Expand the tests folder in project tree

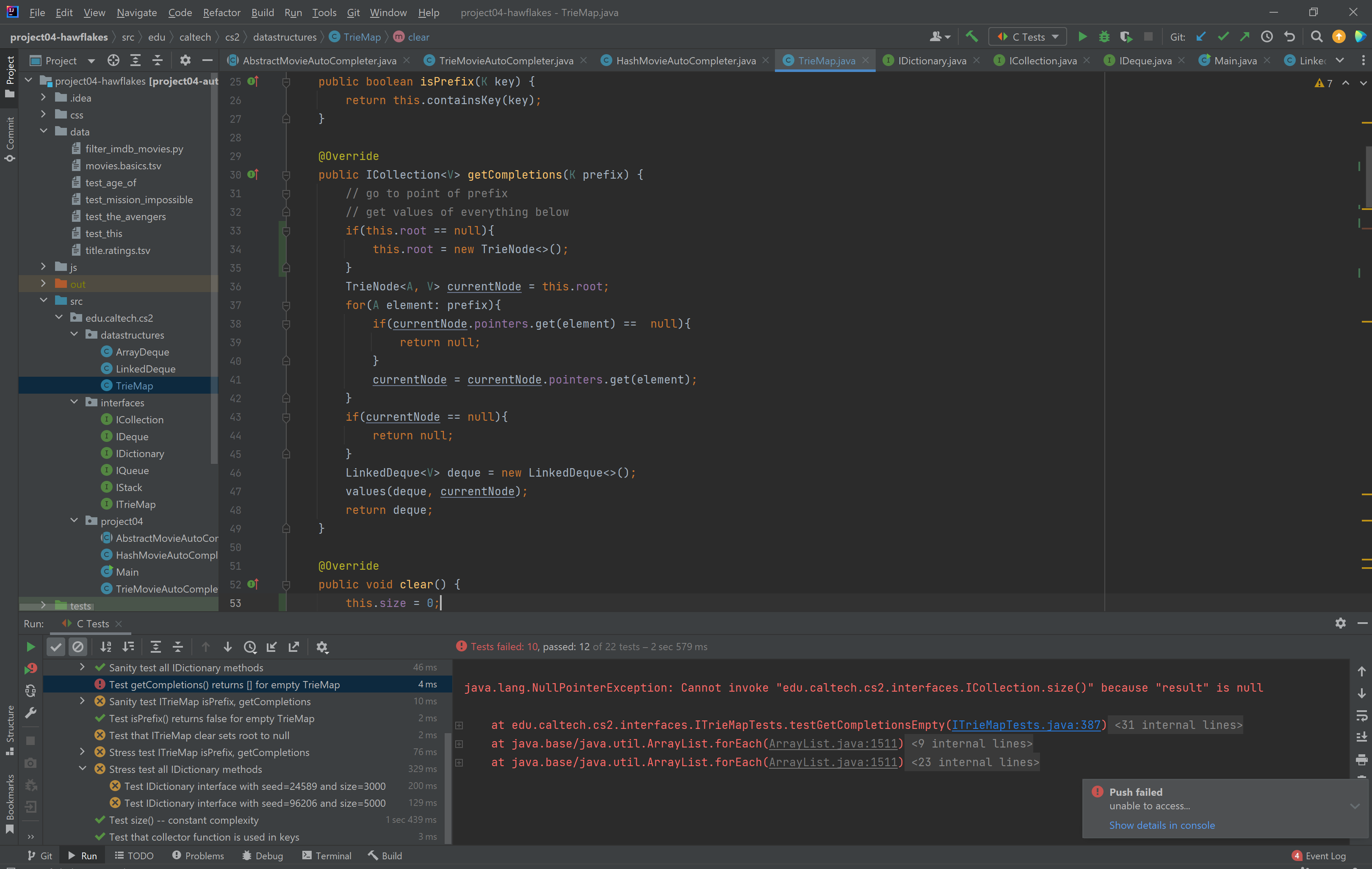[x=43, y=605]
